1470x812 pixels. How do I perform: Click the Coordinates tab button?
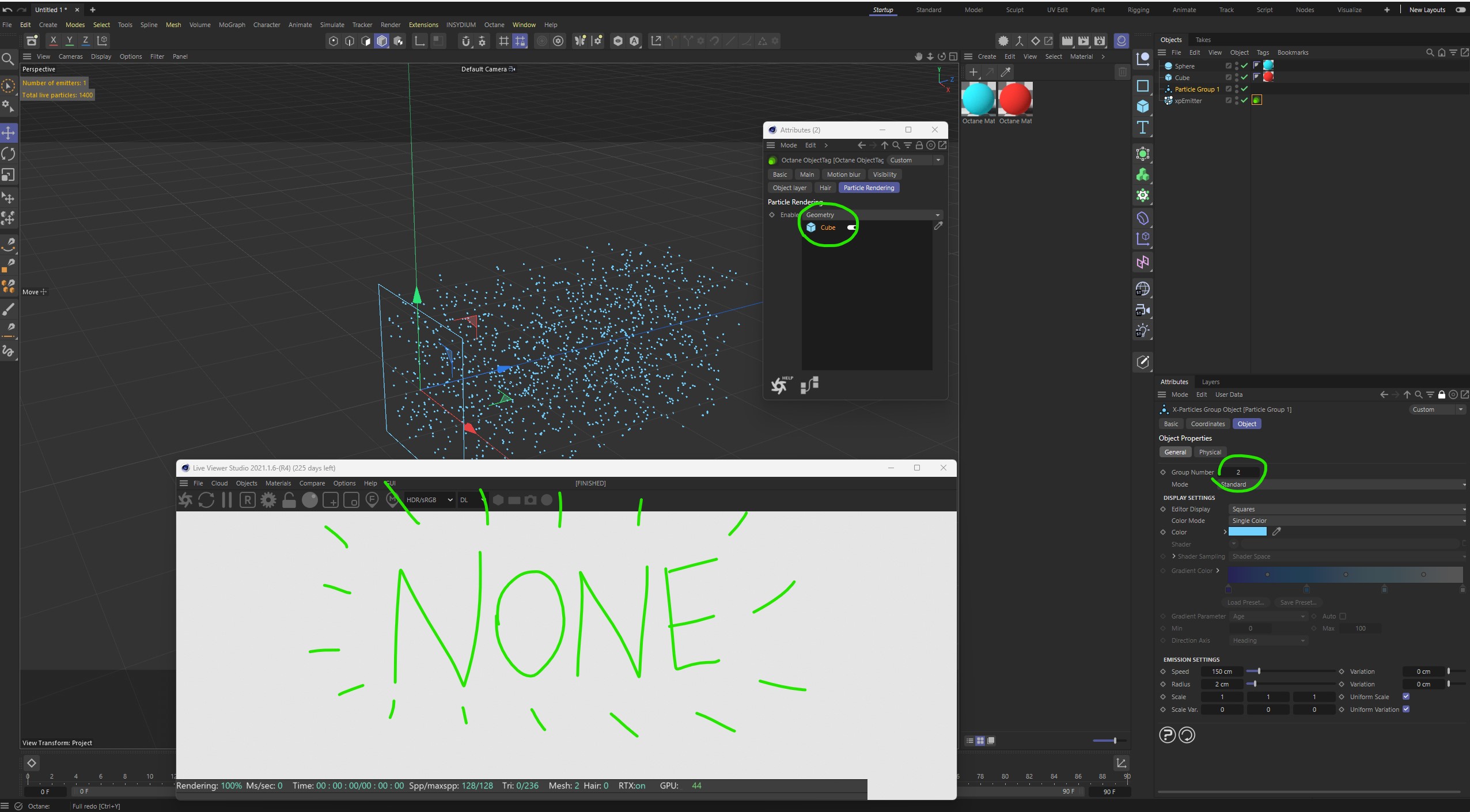coord(1207,424)
